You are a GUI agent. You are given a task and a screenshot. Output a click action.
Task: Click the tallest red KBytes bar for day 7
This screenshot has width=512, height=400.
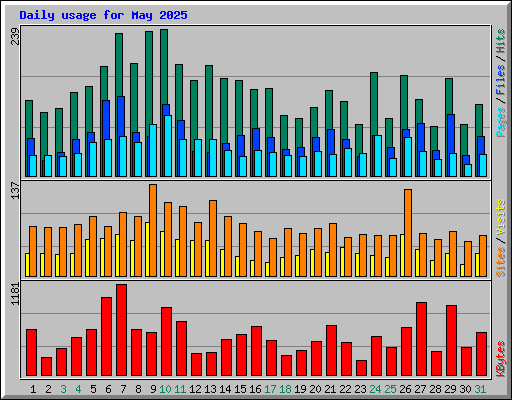[x=122, y=330]
